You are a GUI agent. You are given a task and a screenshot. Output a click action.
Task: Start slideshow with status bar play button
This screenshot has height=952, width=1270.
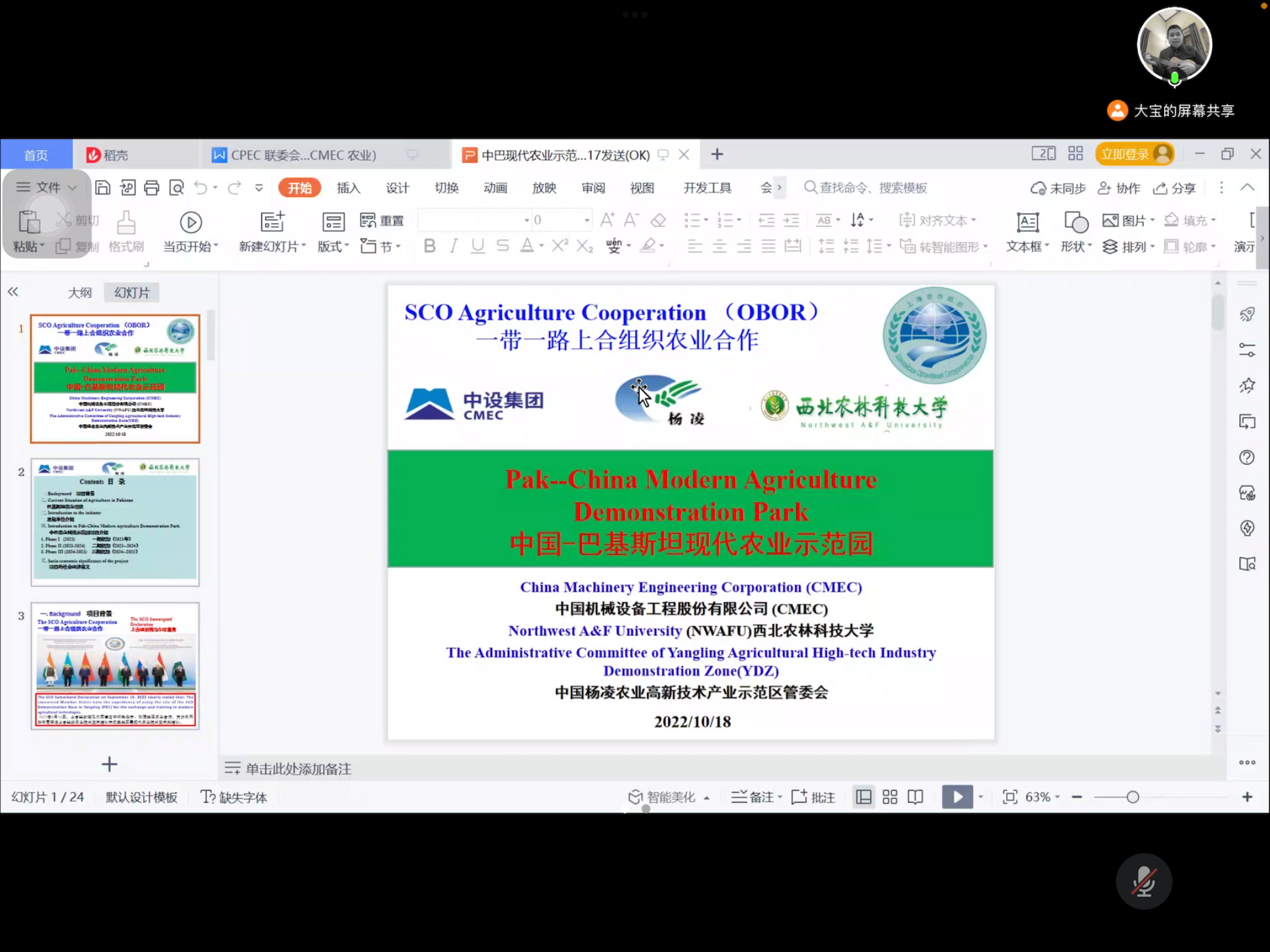coord(957,797)
